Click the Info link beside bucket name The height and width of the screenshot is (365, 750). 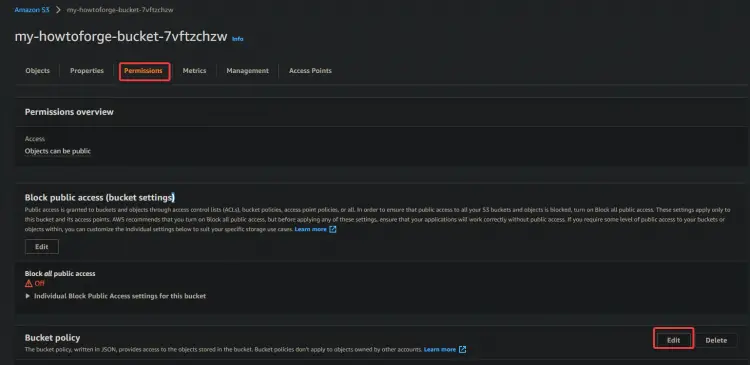point(238,39)
